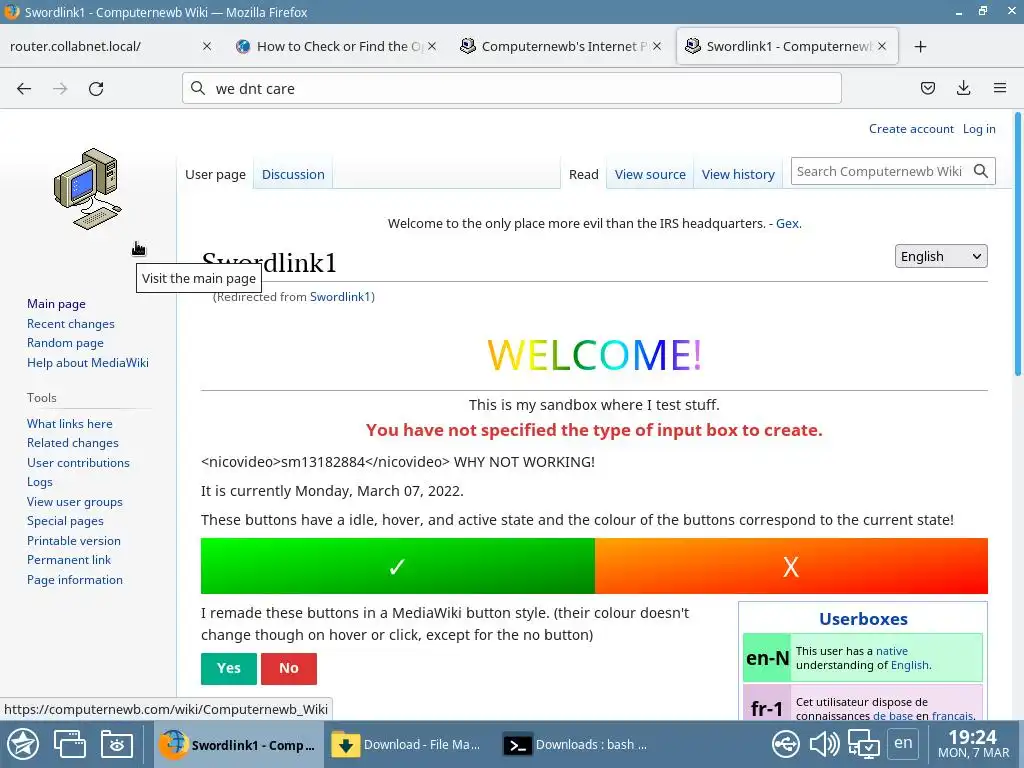The image size is (1024, 768).
Task: Open the Pocket save icon
Action: pos(928,88)
